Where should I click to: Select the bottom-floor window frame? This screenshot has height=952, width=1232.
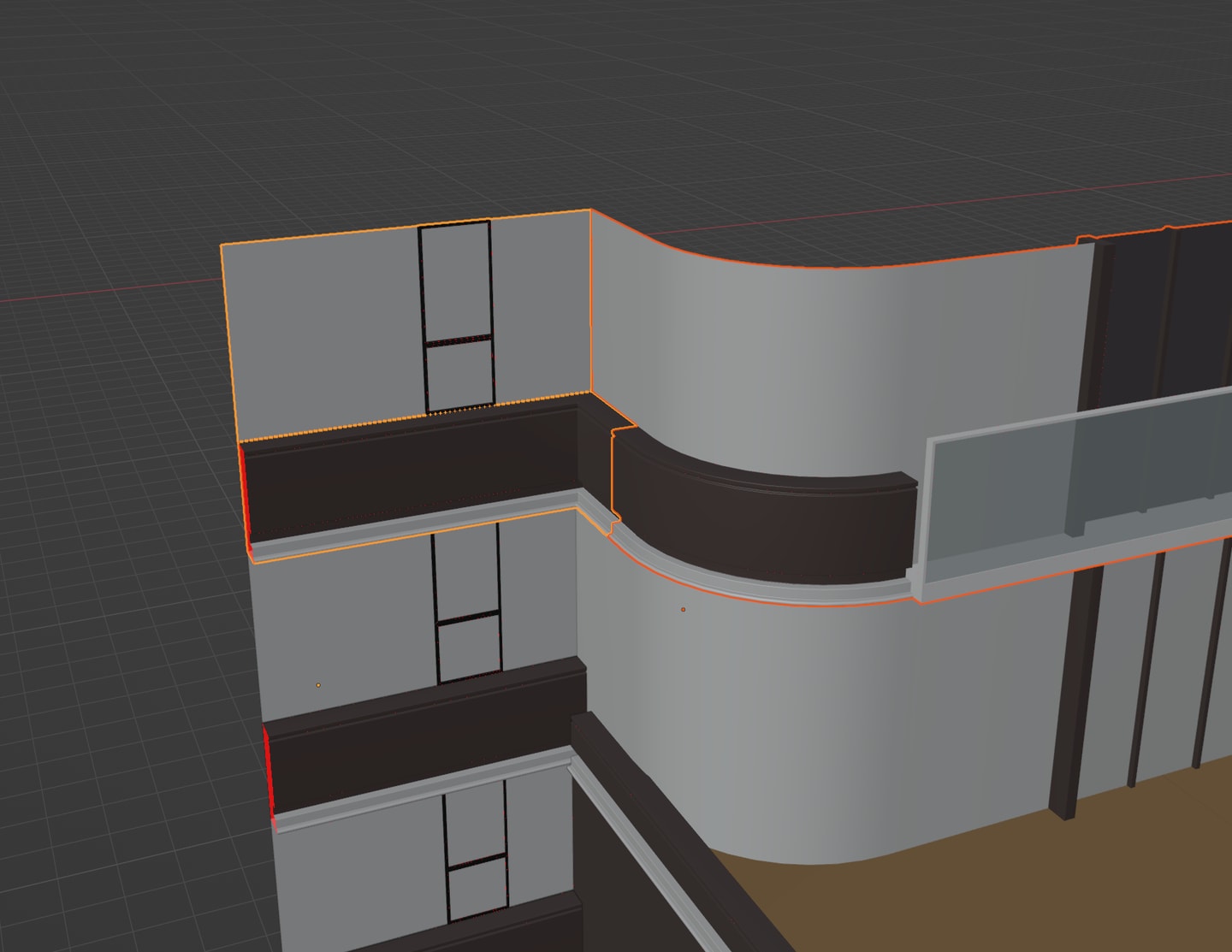tap(476, 854)
